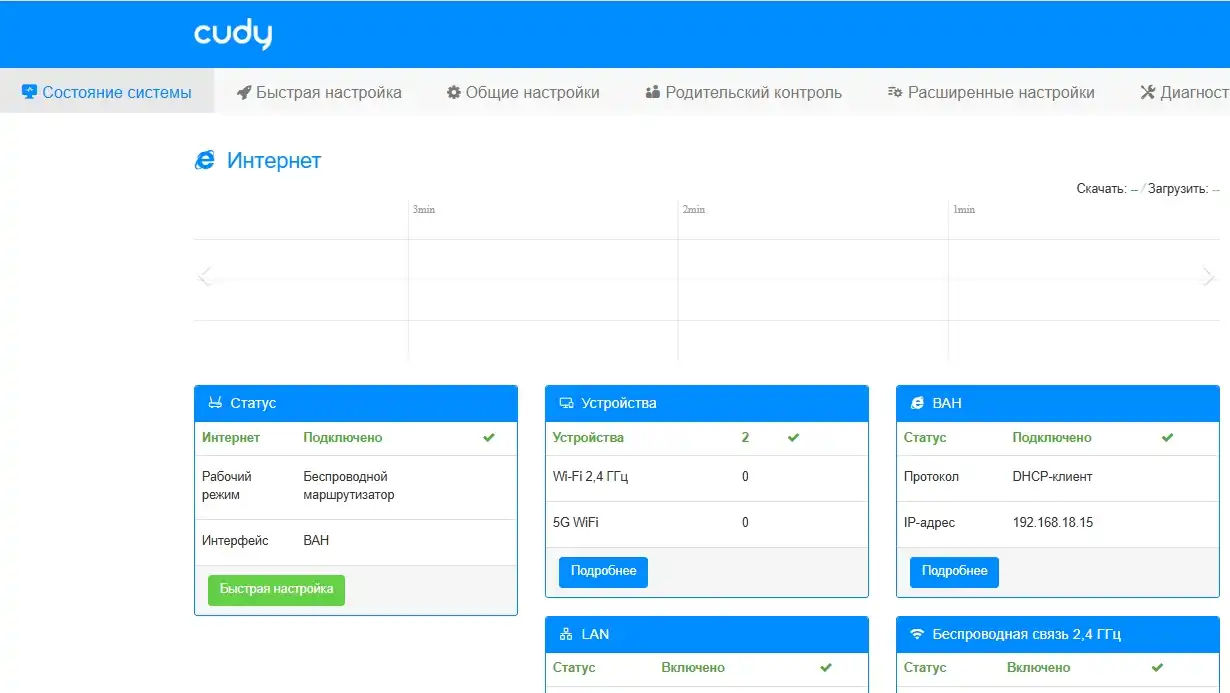The width and height of the screenshot is (1230, 693).
Task: Open Общие настройки tab
Action: pyautogui.click(x=523, y=92)
